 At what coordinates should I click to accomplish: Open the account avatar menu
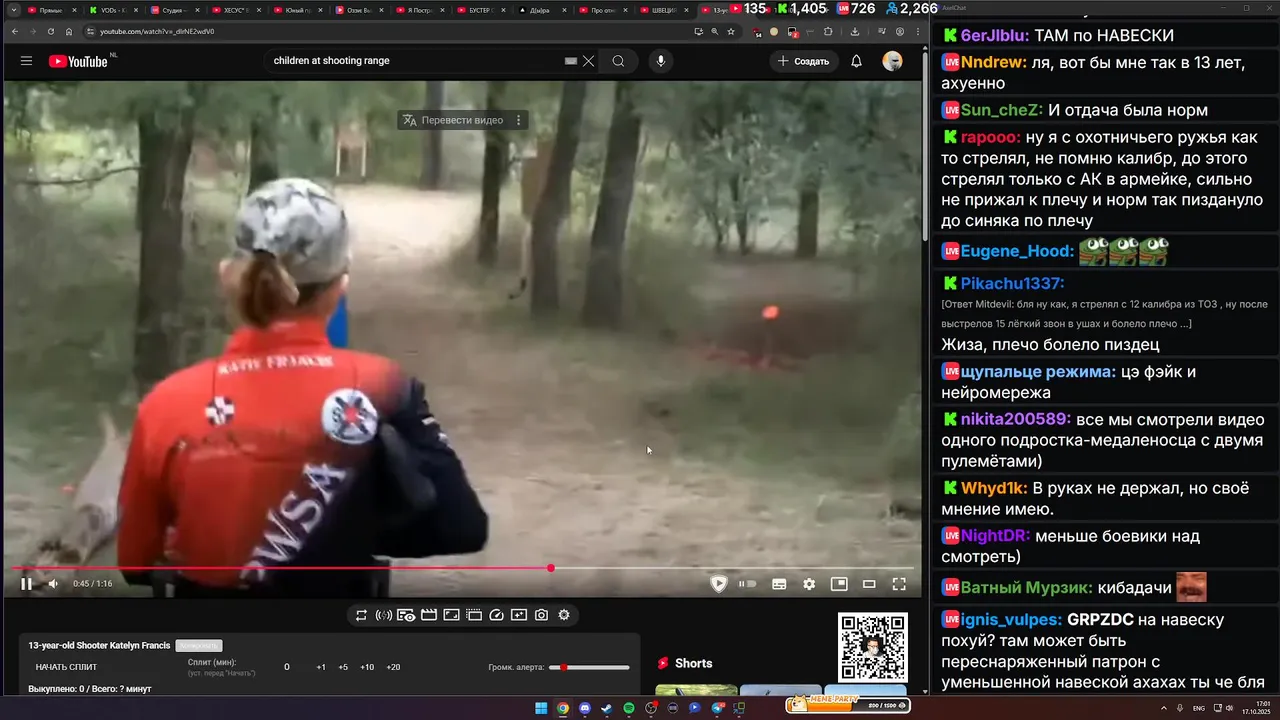coord(892,61)
